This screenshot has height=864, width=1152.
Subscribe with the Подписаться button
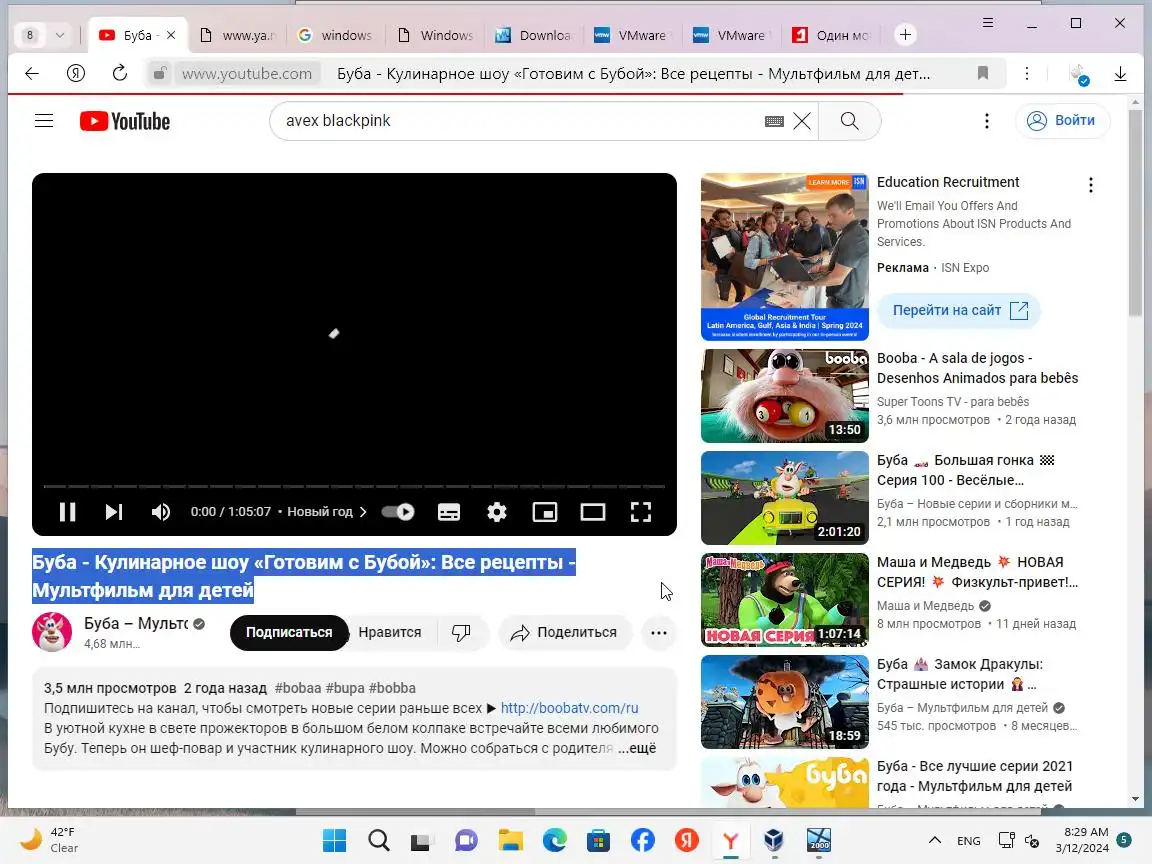[289, 633]
